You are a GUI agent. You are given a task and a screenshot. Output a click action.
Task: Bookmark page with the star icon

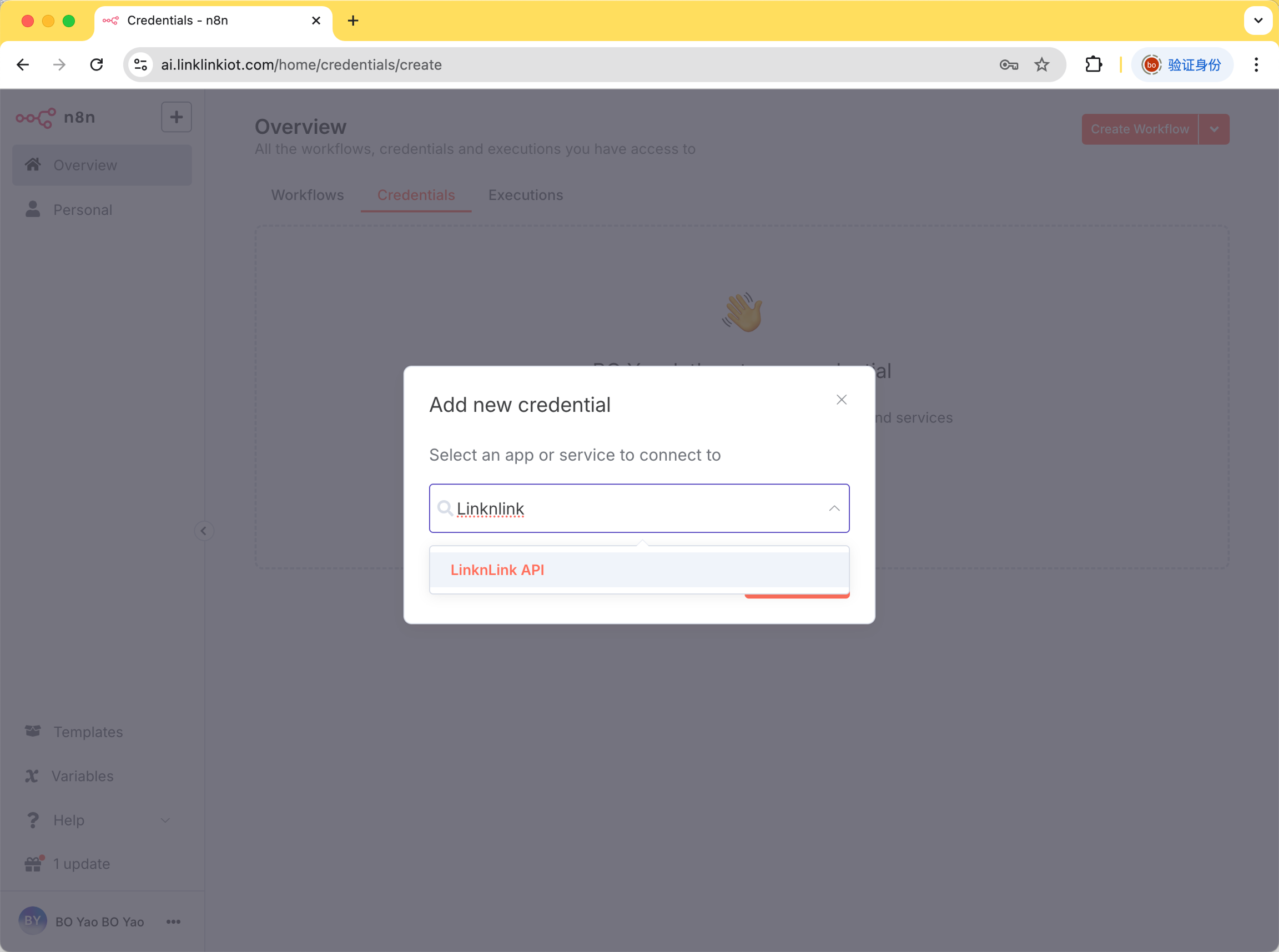[x=1041, y=64]
